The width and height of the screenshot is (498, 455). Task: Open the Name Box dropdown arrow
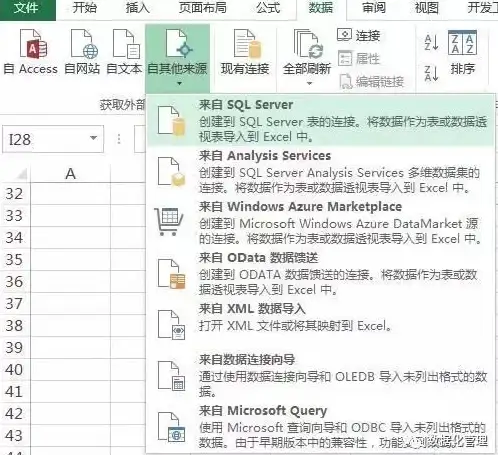94,138
